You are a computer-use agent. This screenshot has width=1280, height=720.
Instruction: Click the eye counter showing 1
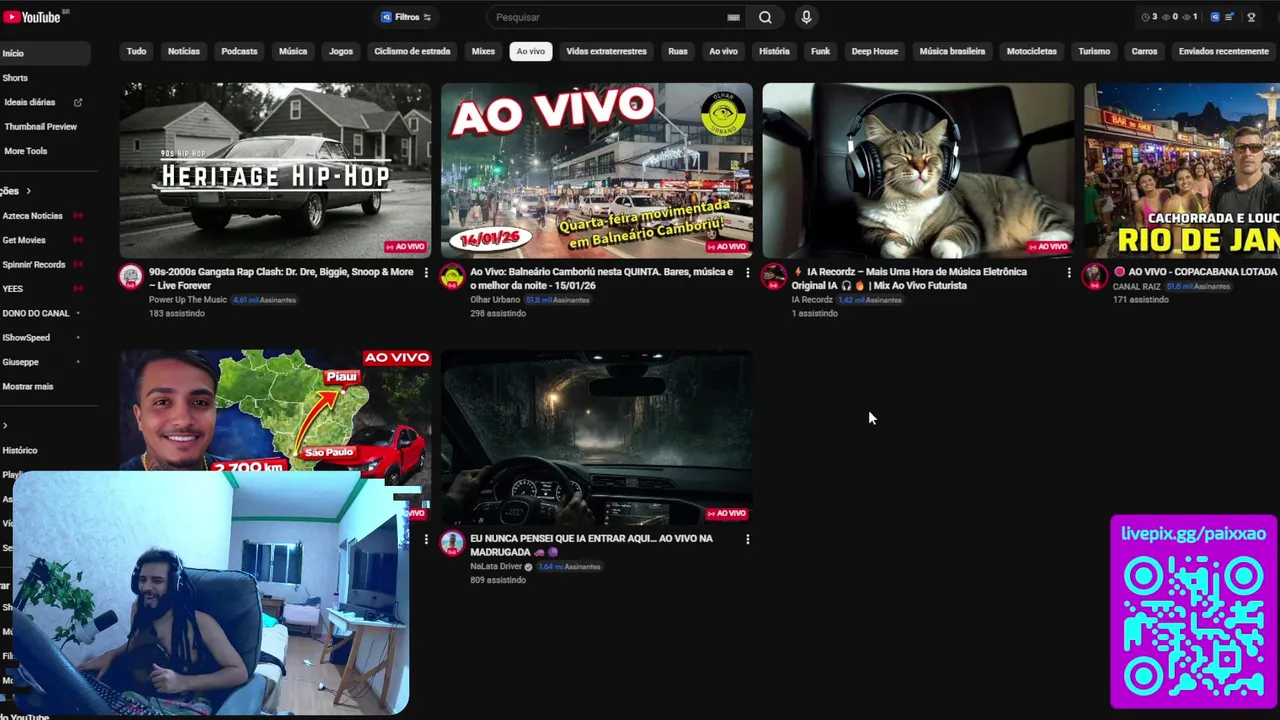[1190, 17]
